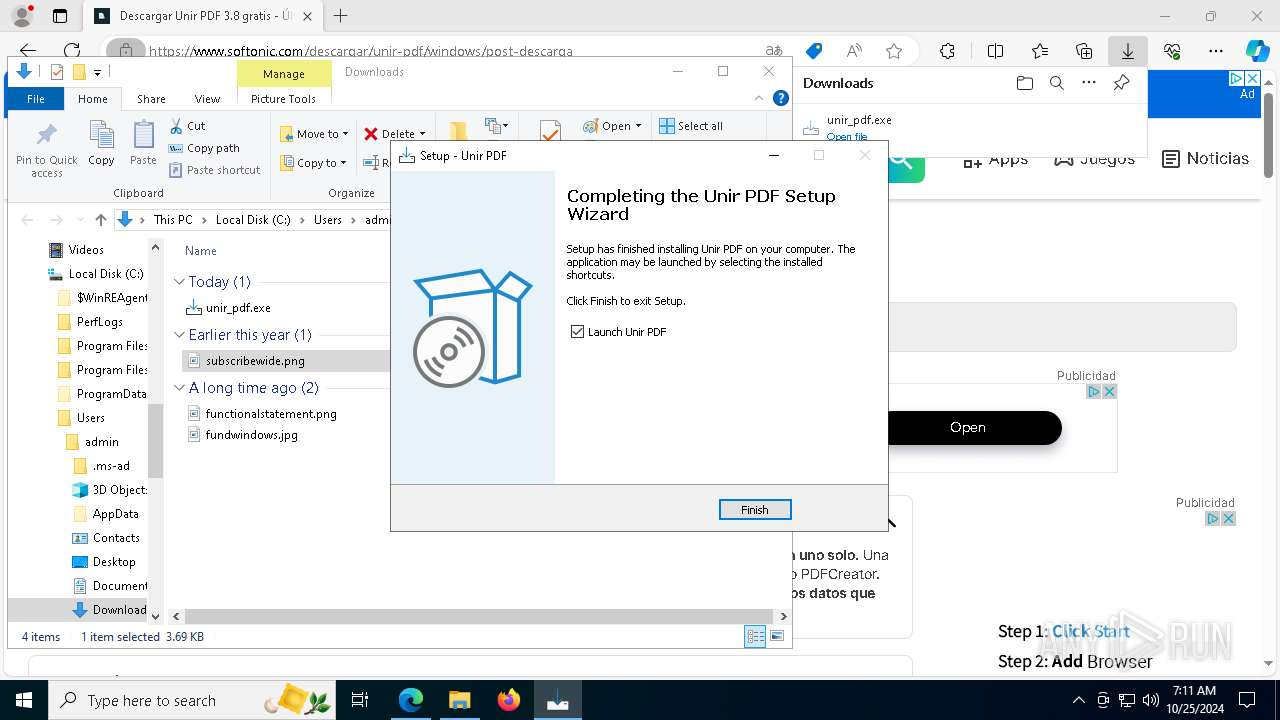The image size is (1280, 720).
Task: Select the functionalstatement.png file
Action: tap(271, 414)
